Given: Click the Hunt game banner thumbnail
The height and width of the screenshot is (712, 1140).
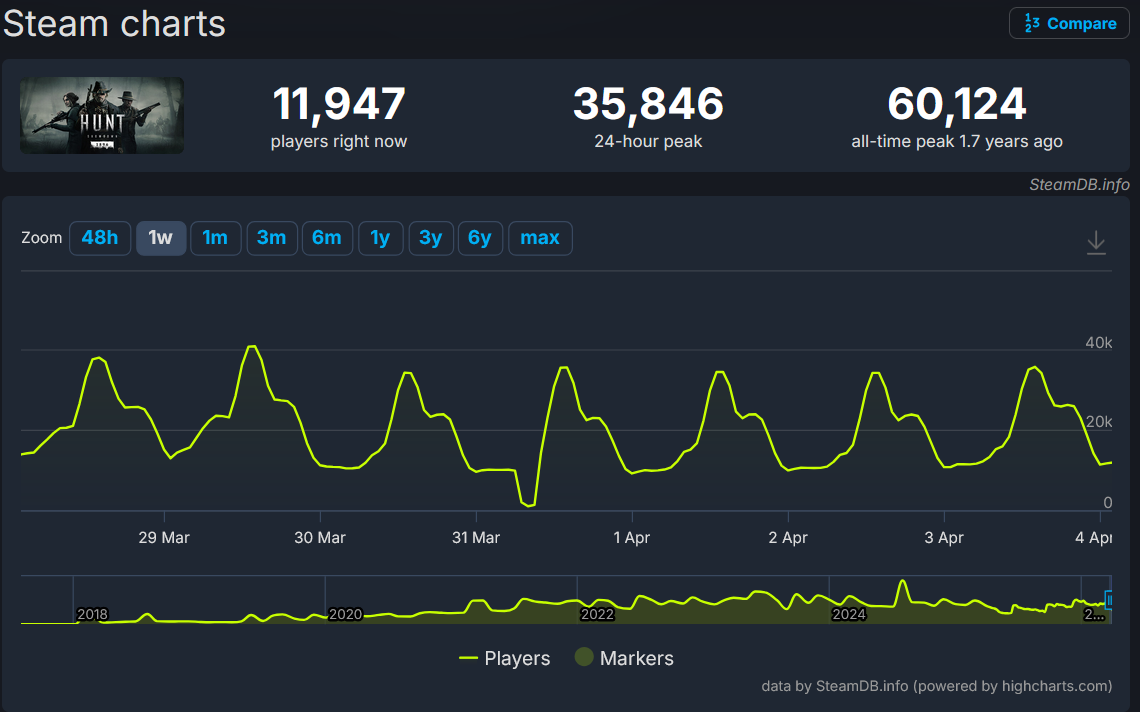Looking at the screenshot, I should coord(102,116).
